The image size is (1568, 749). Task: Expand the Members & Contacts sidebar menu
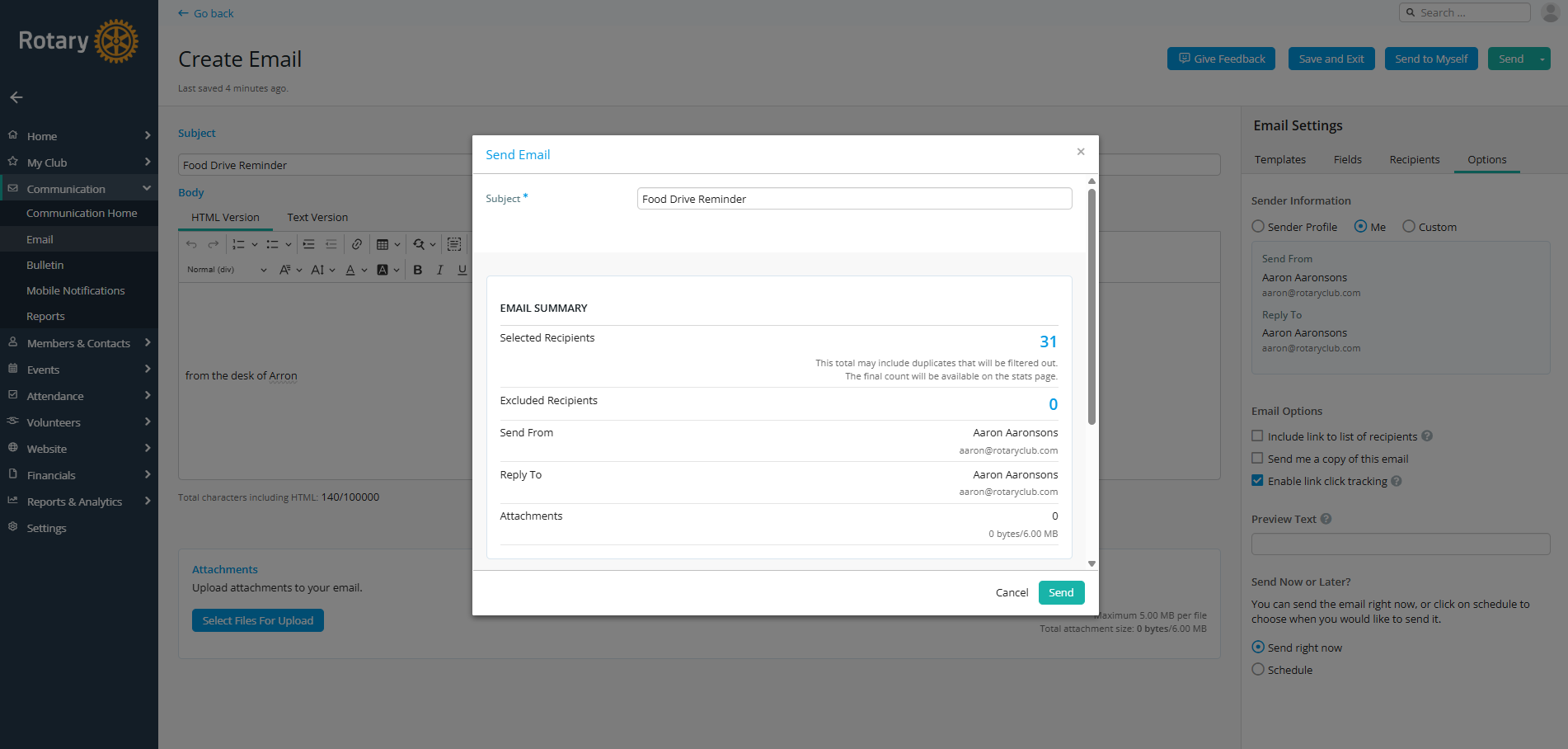coord(78,343)
